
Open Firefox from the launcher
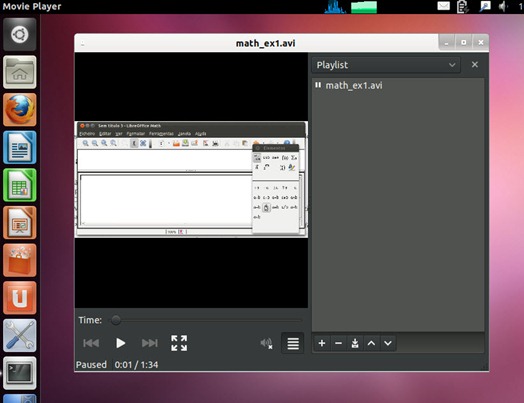[20, 110]
